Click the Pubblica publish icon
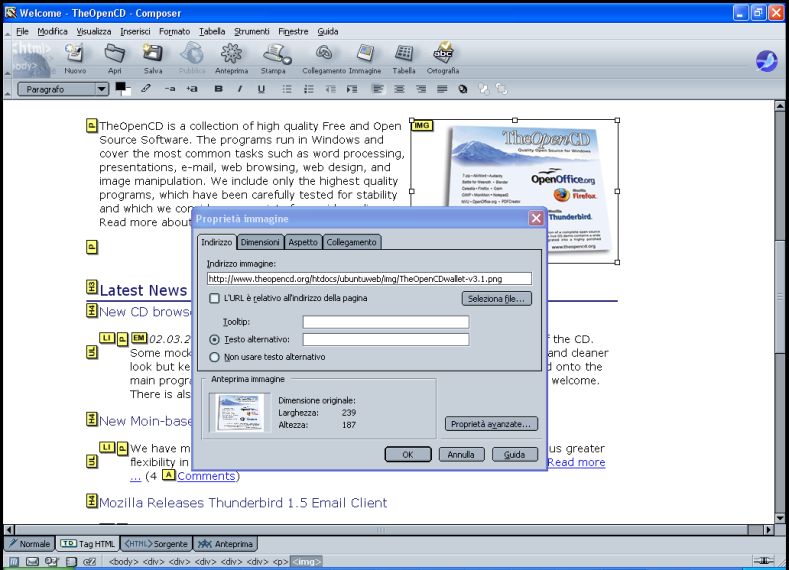 [192, 58]
